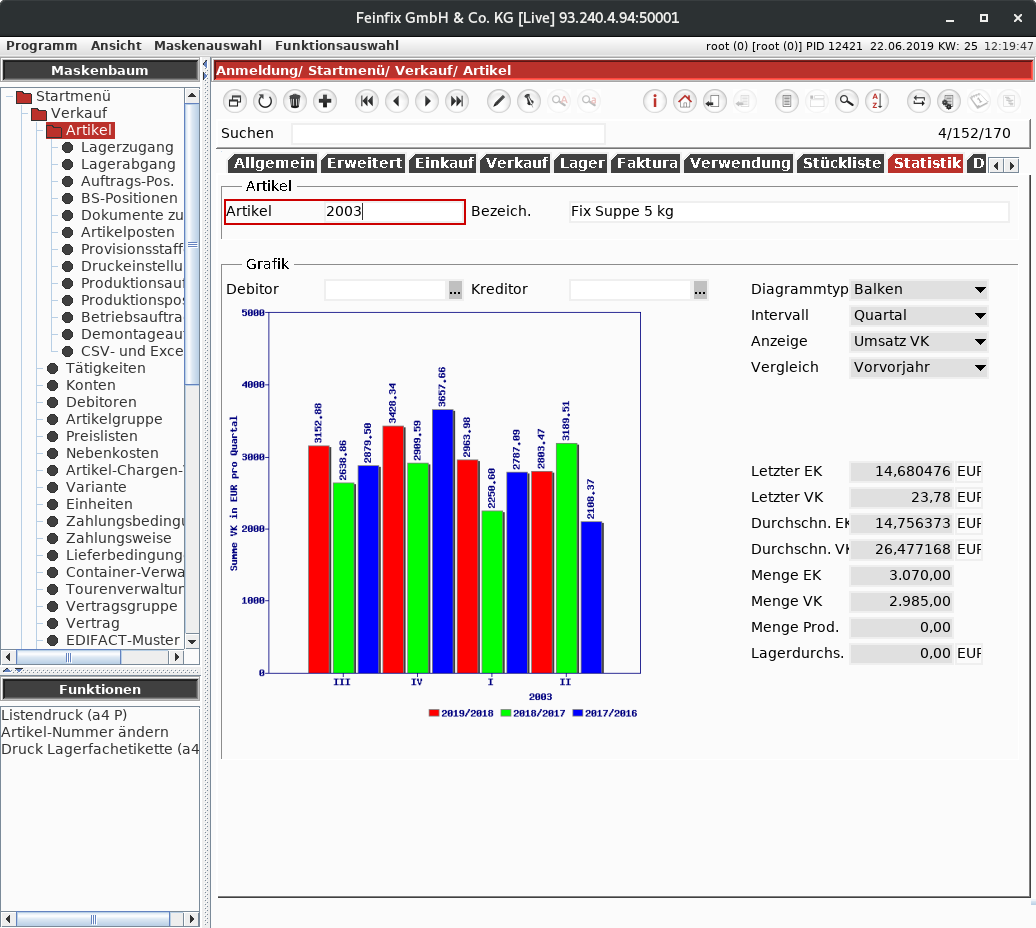This screenshot has height=928, width=1036.
Task: Click the swap arrows icon
Action: [919, 101]
